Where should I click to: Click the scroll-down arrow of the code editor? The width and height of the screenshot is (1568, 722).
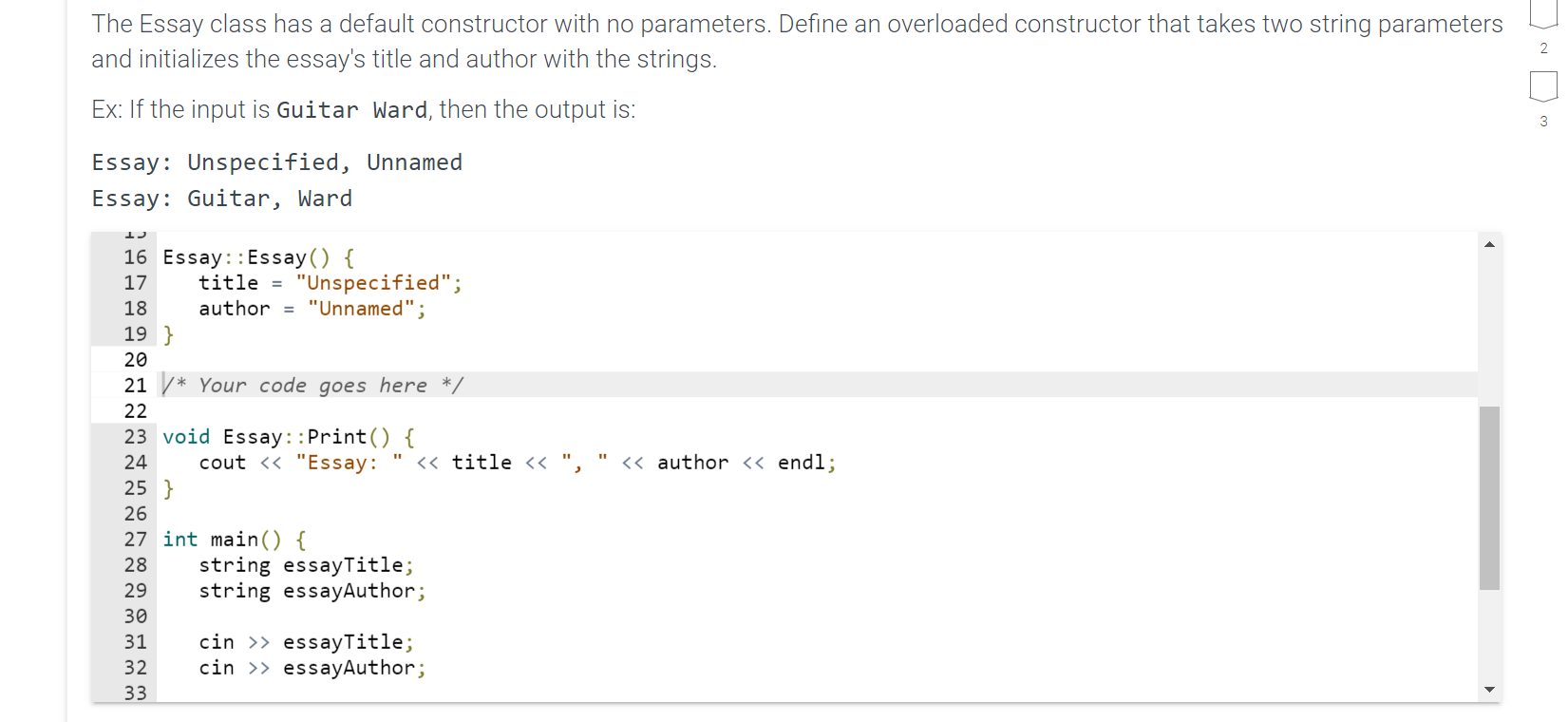click(x=1489, y=690)
